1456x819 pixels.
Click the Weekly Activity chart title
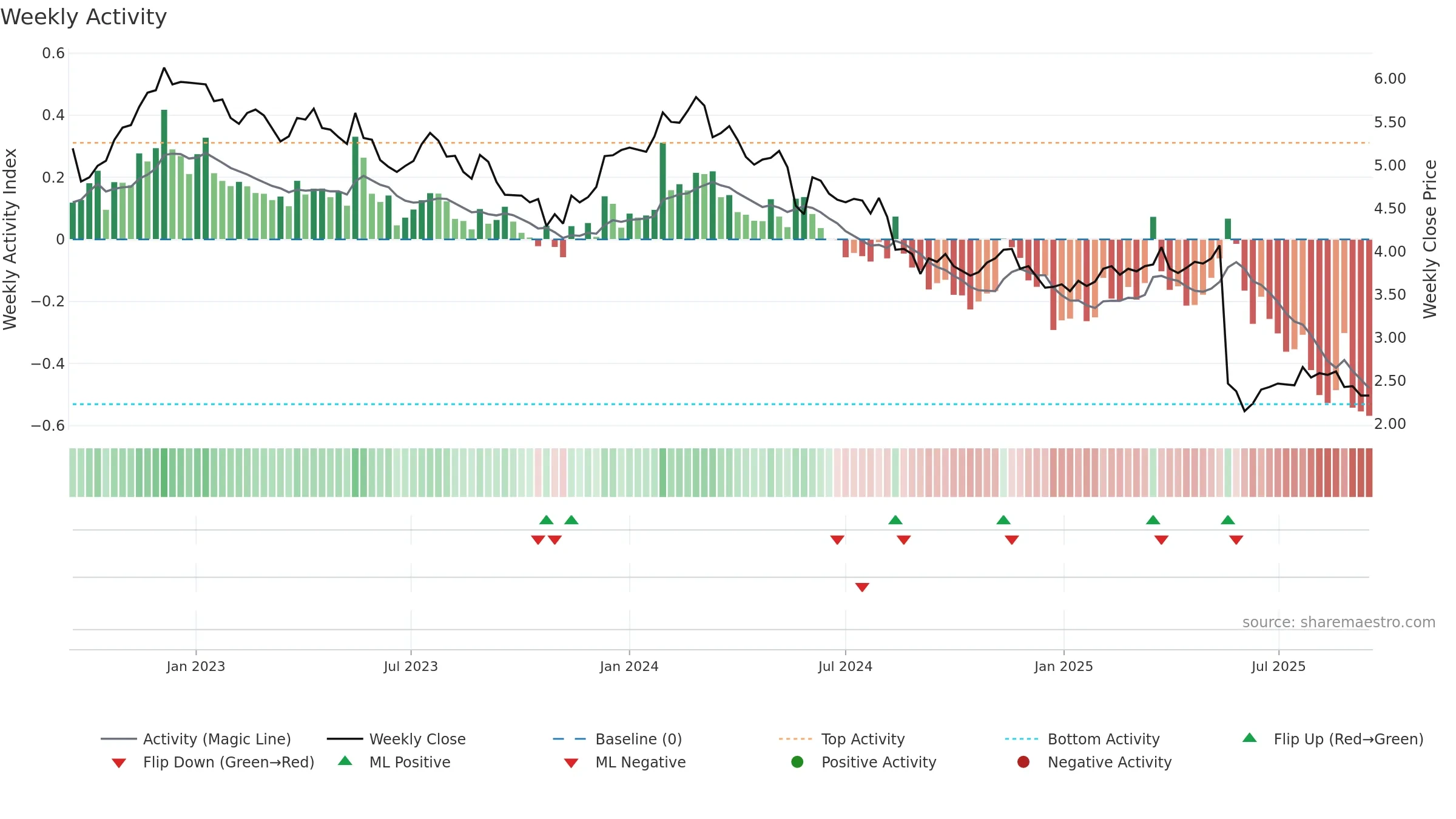(x=84, y=17)
